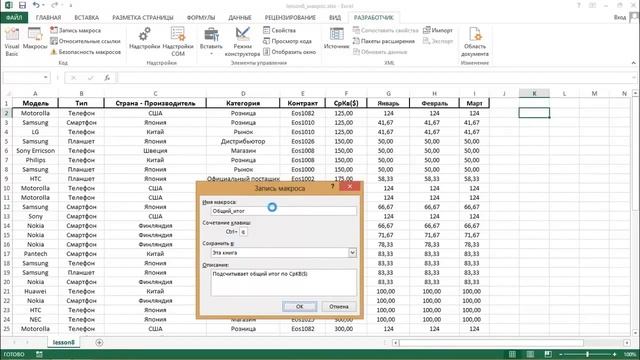Switch to ВСТАВКА tab
The image size is (640, 360).
click(x=87, y=18)
